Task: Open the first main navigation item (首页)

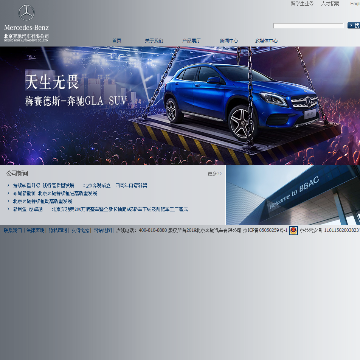Action: (117, 41)
